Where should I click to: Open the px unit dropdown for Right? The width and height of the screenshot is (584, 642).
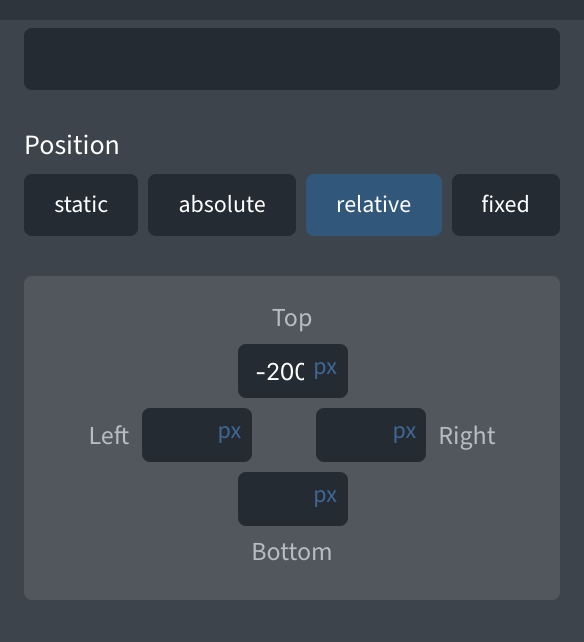click(404, 432)
